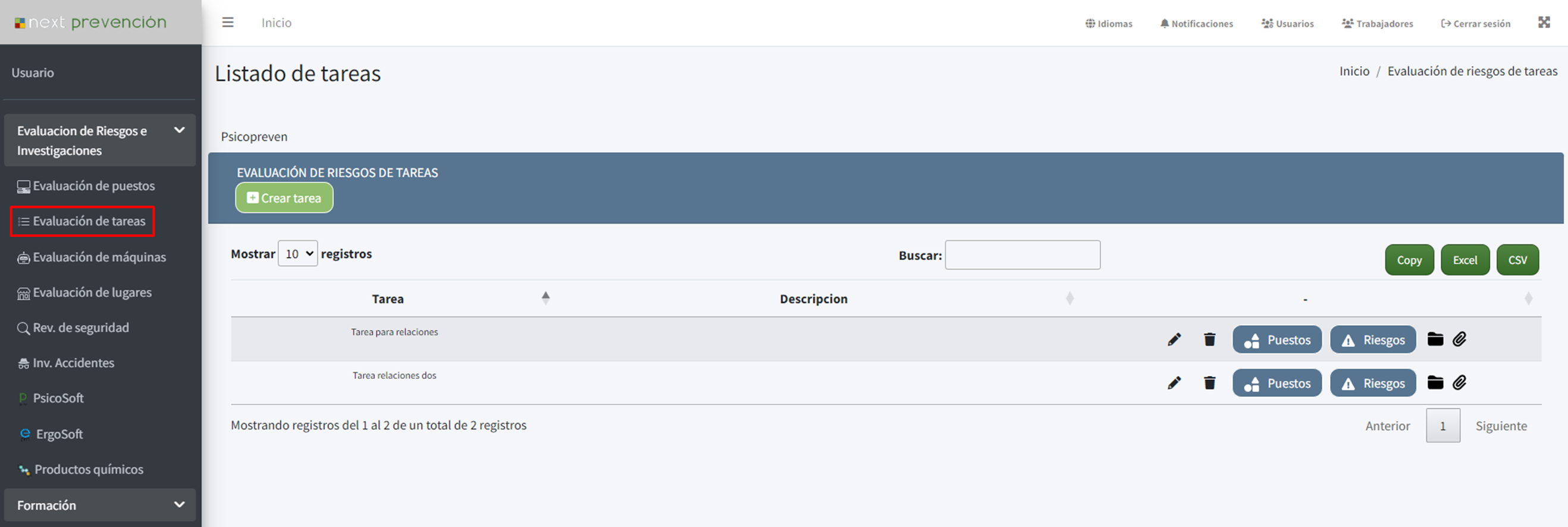Collapse Evaluacion de Riesgos e Investigaciones section
Viewport: 1568px width, 527px height.
100,140
